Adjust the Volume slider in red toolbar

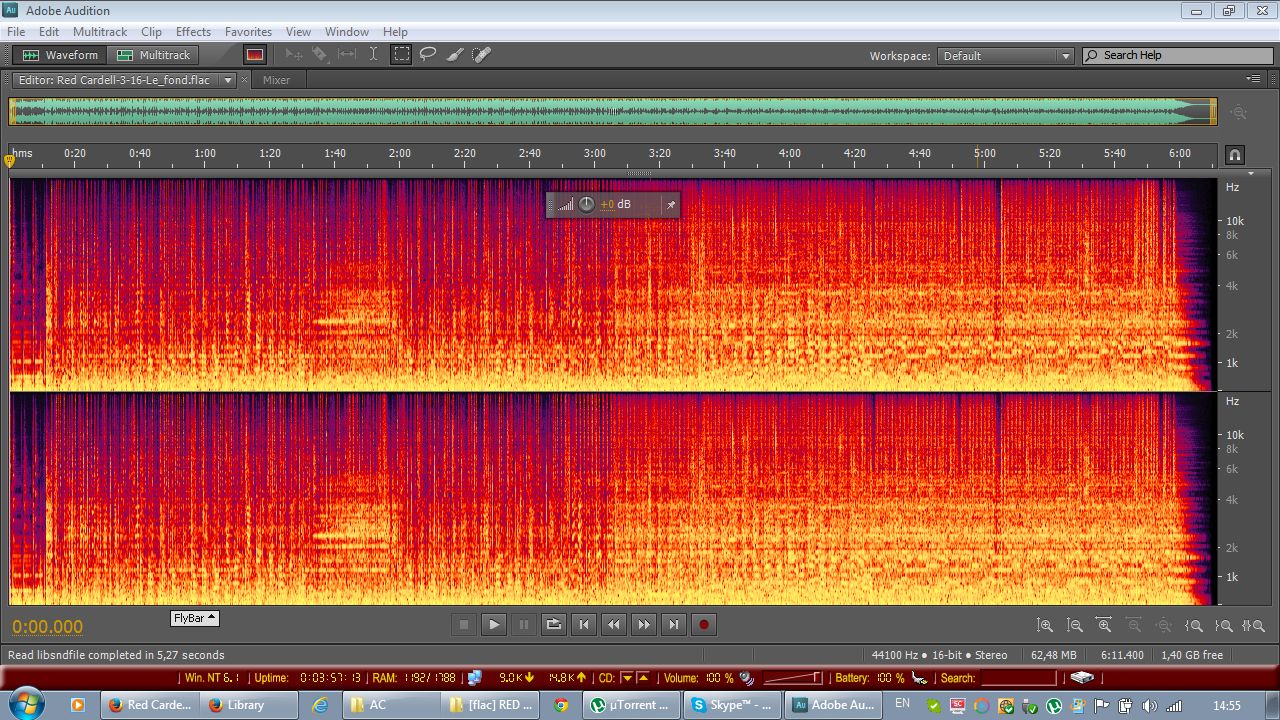coord(793,678)
